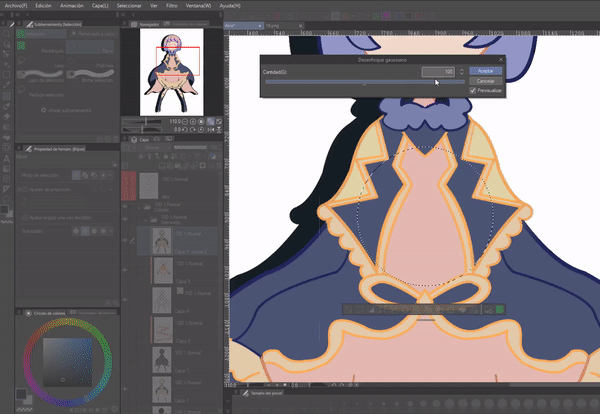Click Navigator rotate right icon
The width and height of the screenshot is (600, 414).
pos(193,130)
